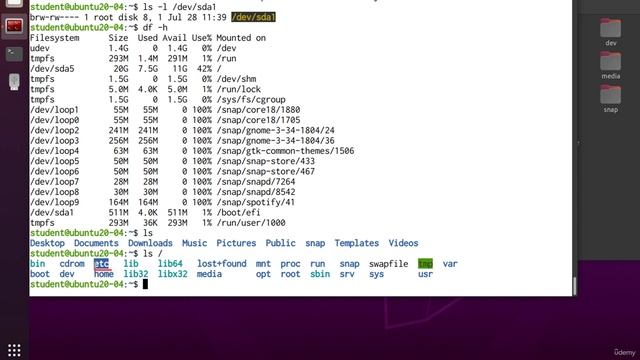The image size is (640, 360).
Task: Open the Terminal icon in the dock
Action: click(x=14, y=53)
